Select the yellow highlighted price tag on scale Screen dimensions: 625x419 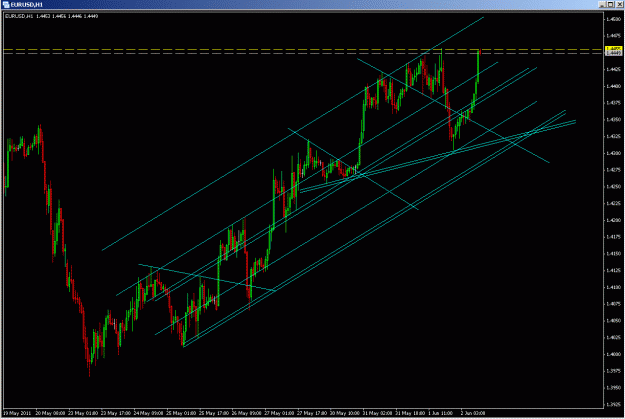613,49
